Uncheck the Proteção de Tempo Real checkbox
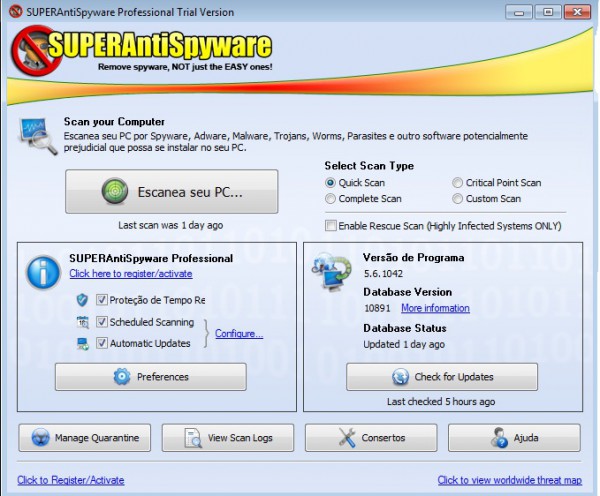The height and width of the screenshot is (496, 600). tap(101, 300)
